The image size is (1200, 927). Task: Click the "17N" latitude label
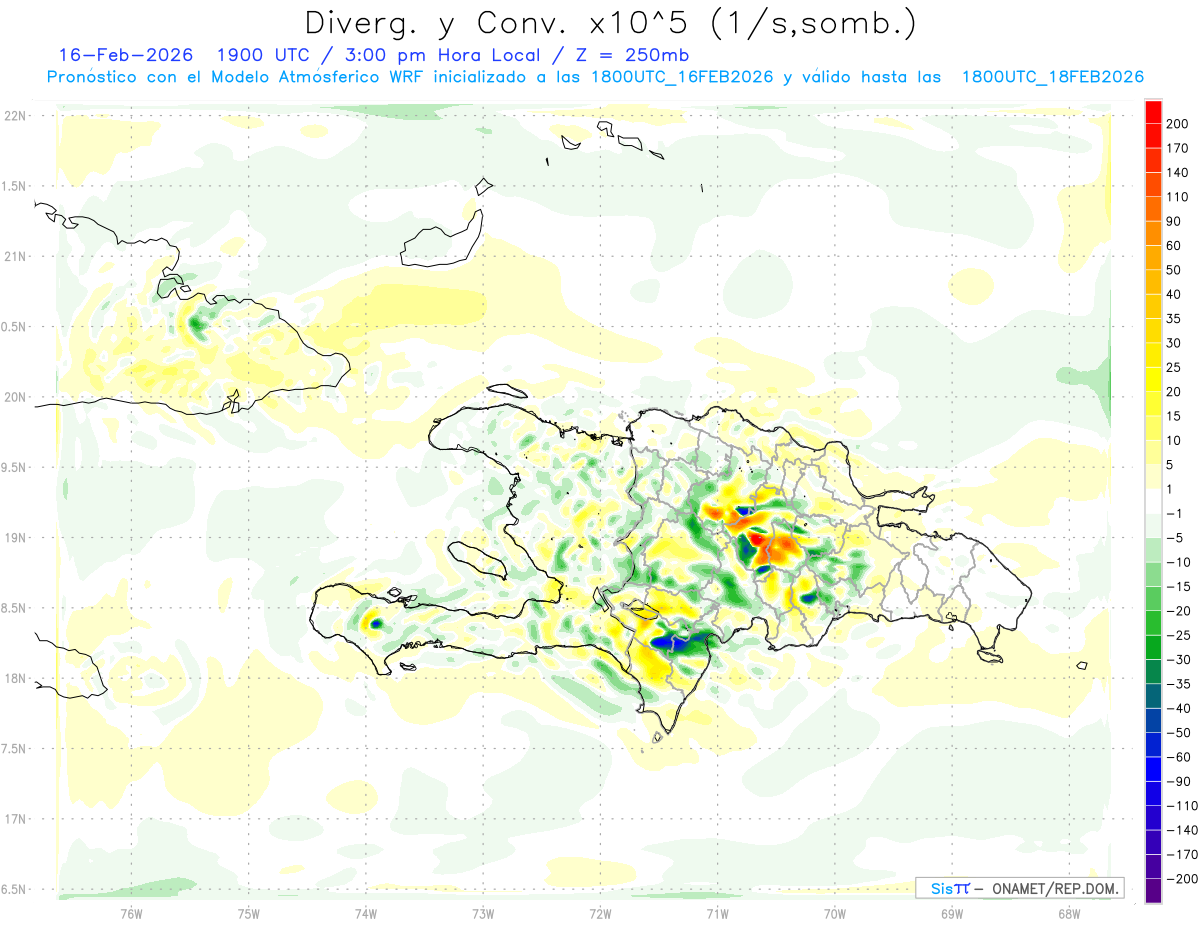coord(14,819)
